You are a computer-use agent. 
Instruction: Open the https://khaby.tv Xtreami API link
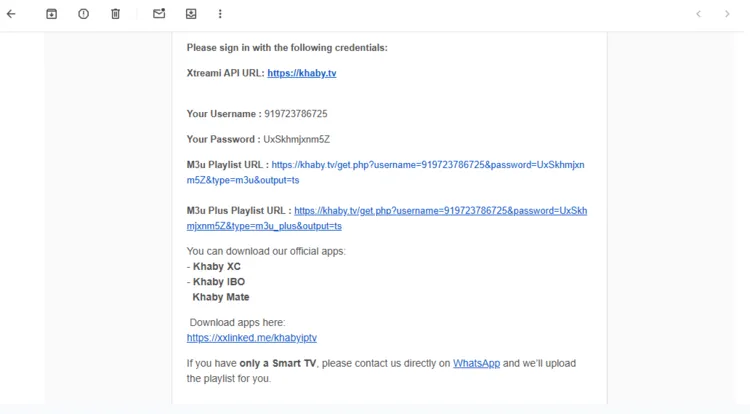302,73
